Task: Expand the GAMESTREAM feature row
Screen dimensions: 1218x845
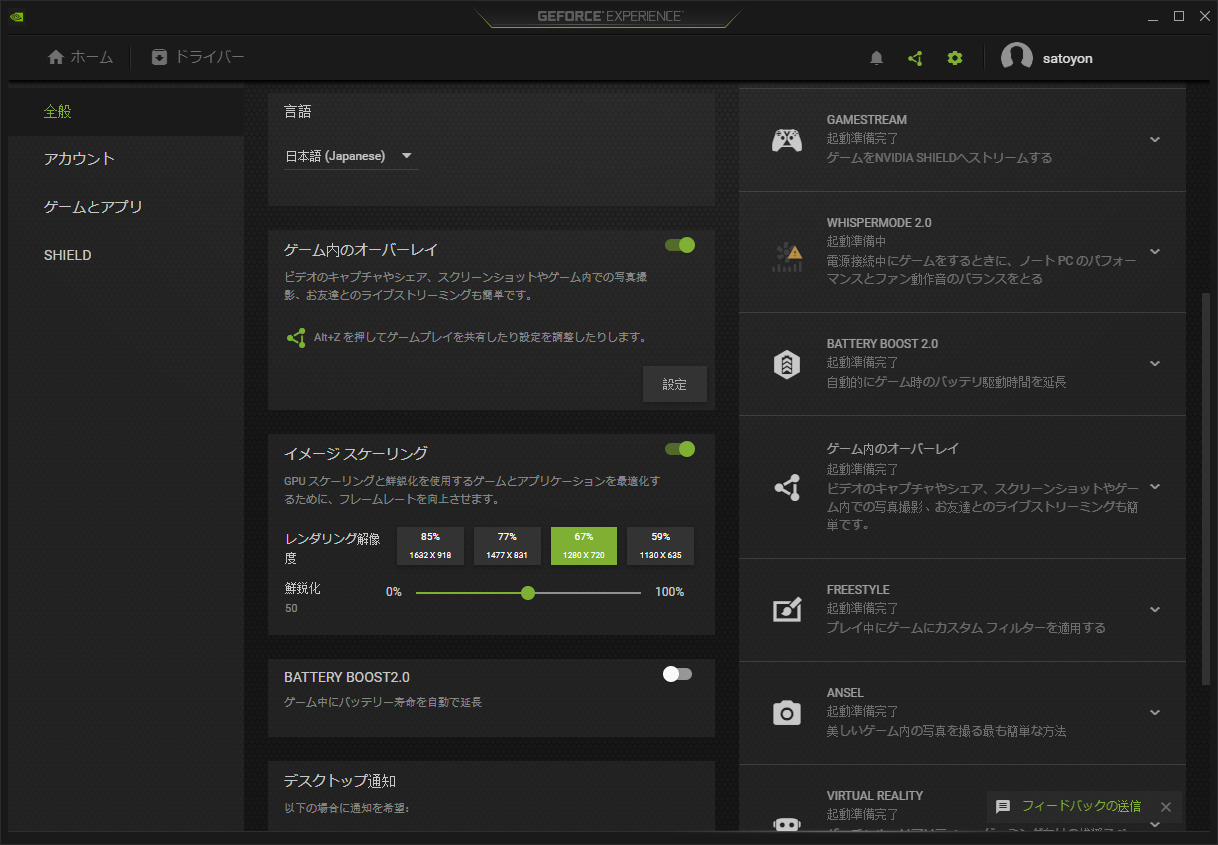Action: pos(1155,139)
